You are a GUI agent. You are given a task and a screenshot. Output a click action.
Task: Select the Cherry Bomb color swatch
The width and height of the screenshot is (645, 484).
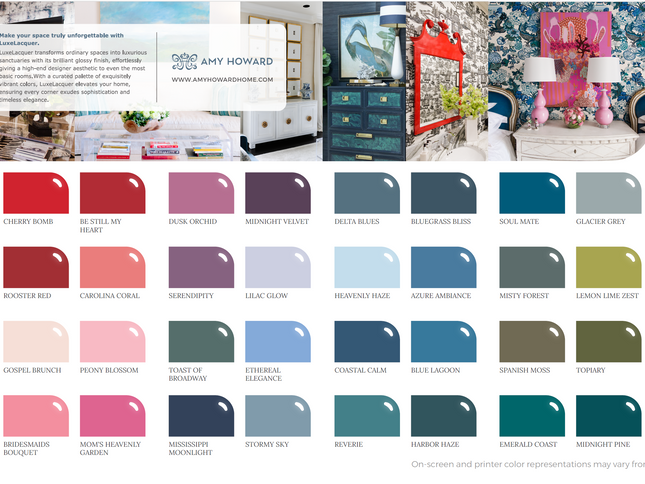point(36,193)
